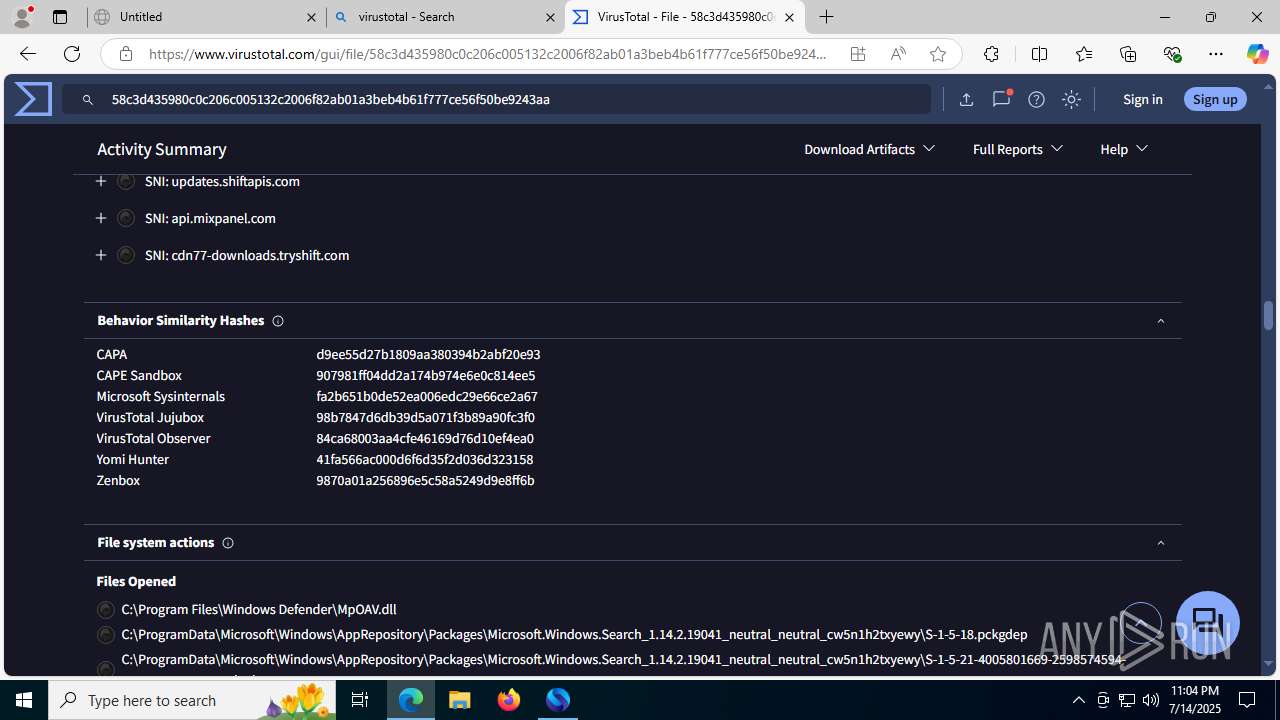Viewport: 1280px width, 720px height.
Task: Click the browser back arrow
Action: coord(27,54)
